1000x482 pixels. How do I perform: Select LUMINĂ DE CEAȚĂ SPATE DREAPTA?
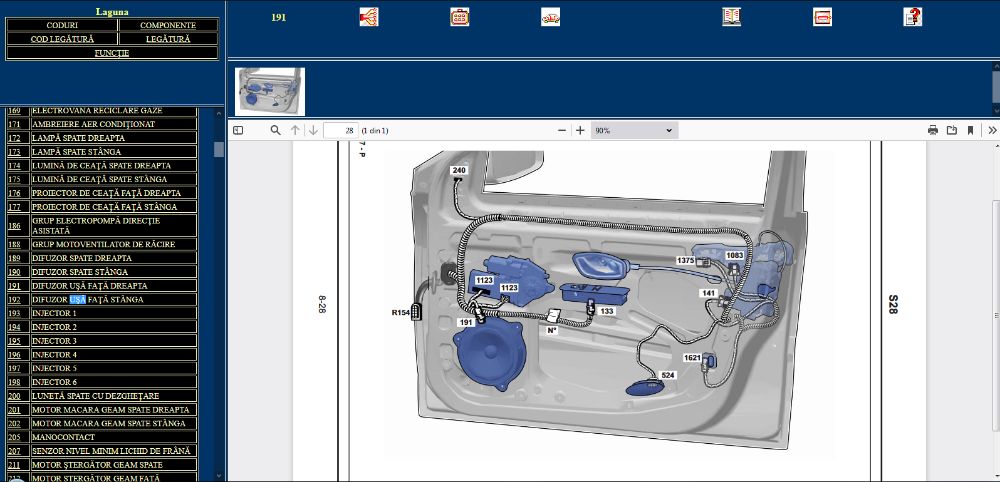(114, 165)
